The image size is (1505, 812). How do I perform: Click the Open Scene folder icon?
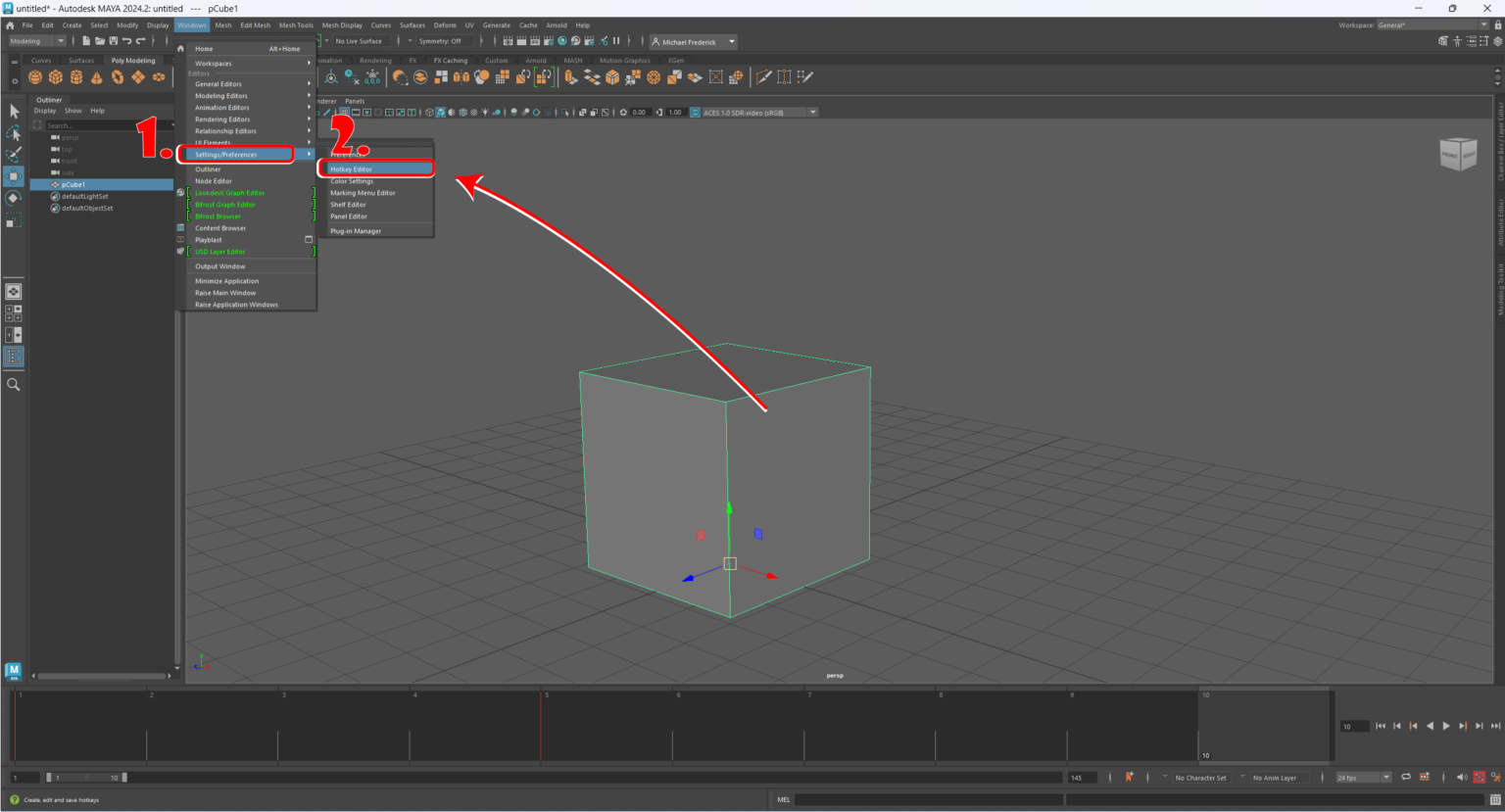[100, 41]
